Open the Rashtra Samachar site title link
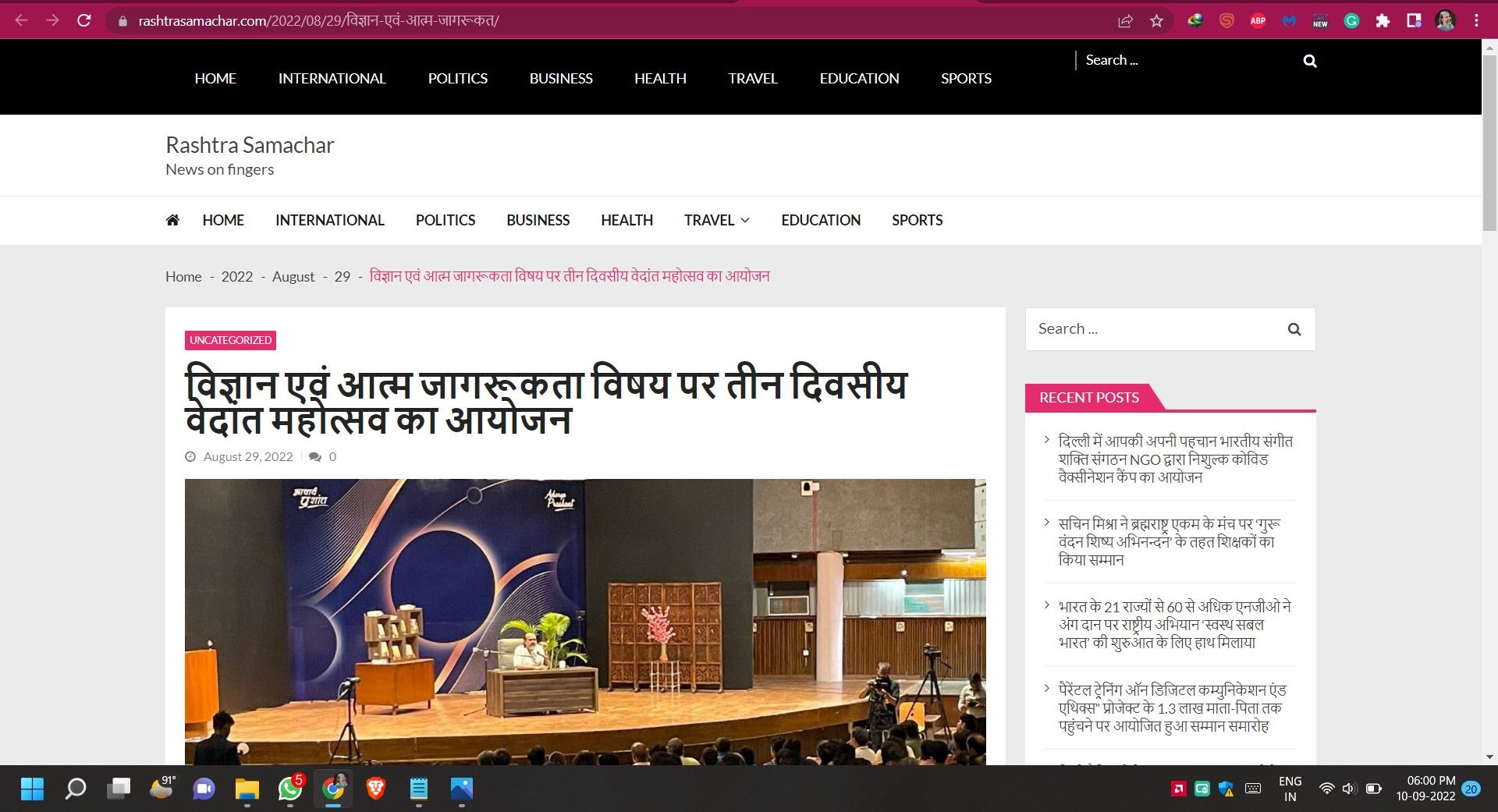Image resolution: width=1498 pixels, height=812 pixels. [250, 145]
